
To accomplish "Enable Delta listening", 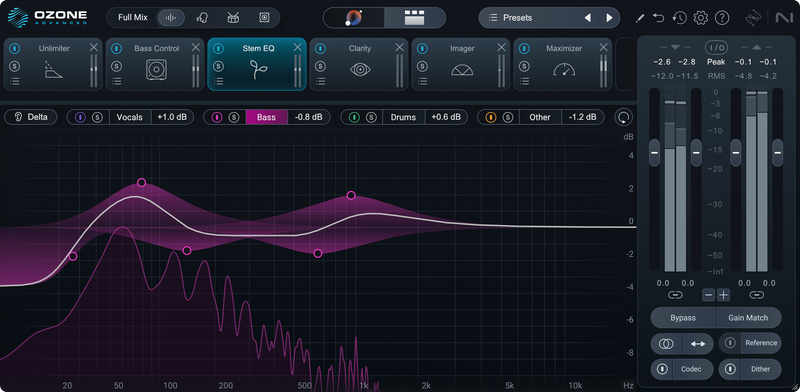I will pos(31,117).
